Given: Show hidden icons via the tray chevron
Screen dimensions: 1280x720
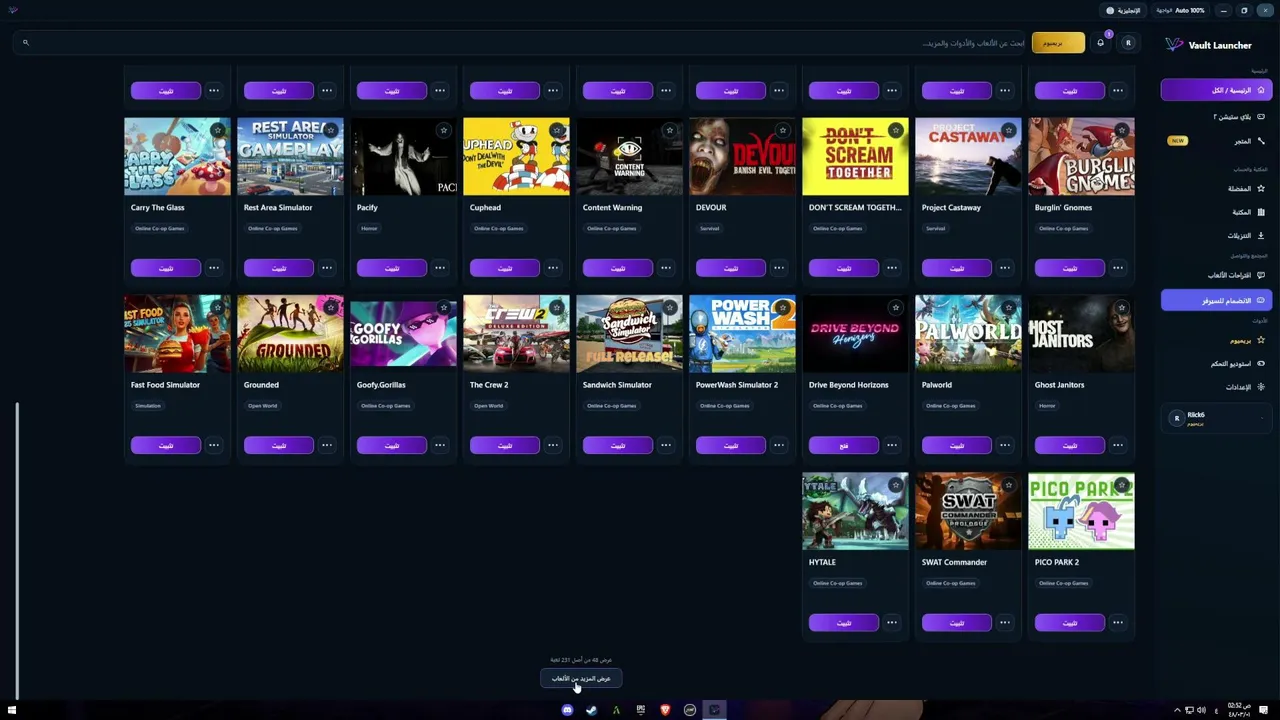Looking at the screenshot, I should tap(1177, 710).
